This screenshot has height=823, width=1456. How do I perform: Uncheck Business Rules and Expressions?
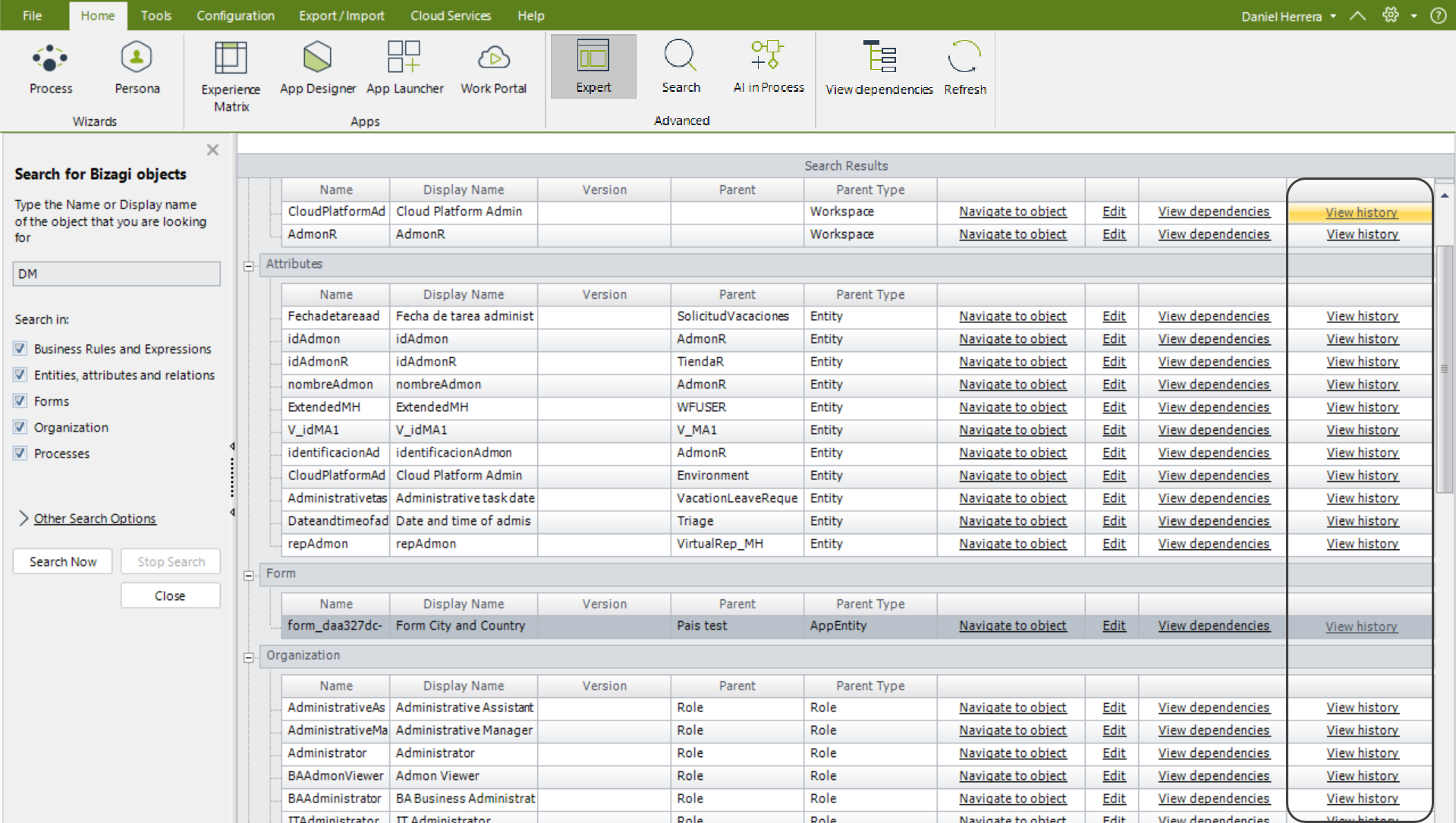20,349
